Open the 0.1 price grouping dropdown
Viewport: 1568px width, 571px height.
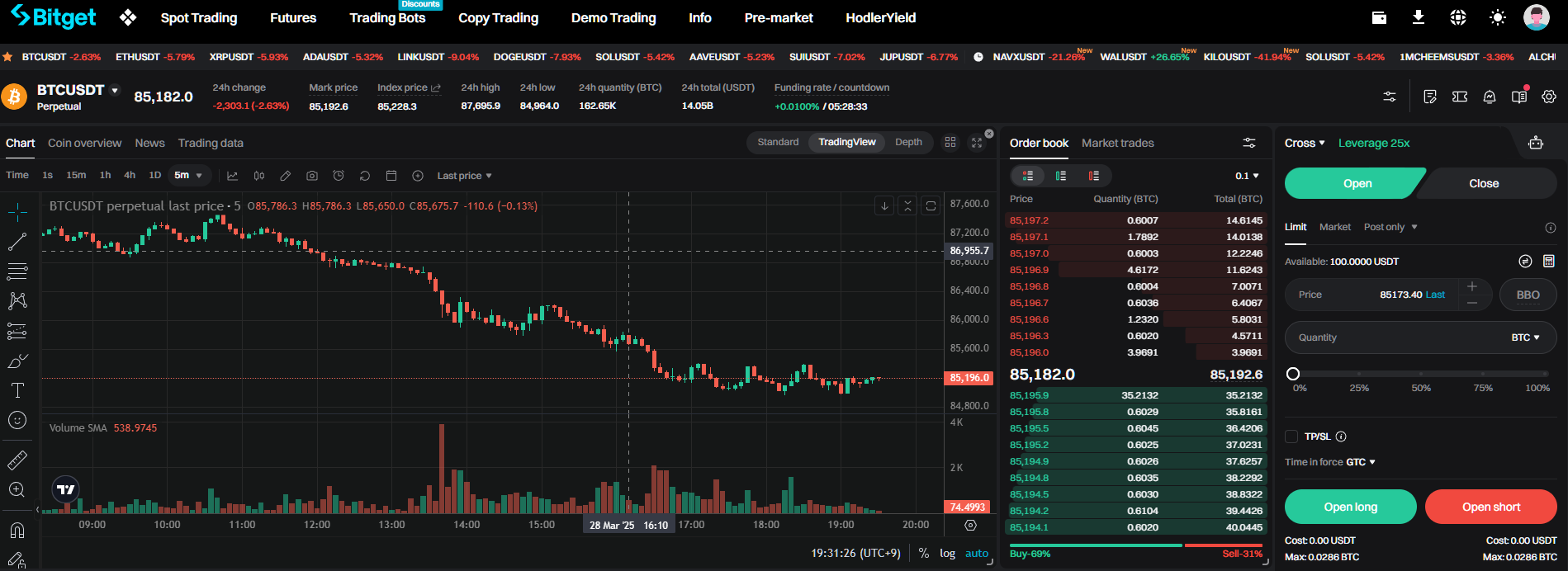point(1247,176)
